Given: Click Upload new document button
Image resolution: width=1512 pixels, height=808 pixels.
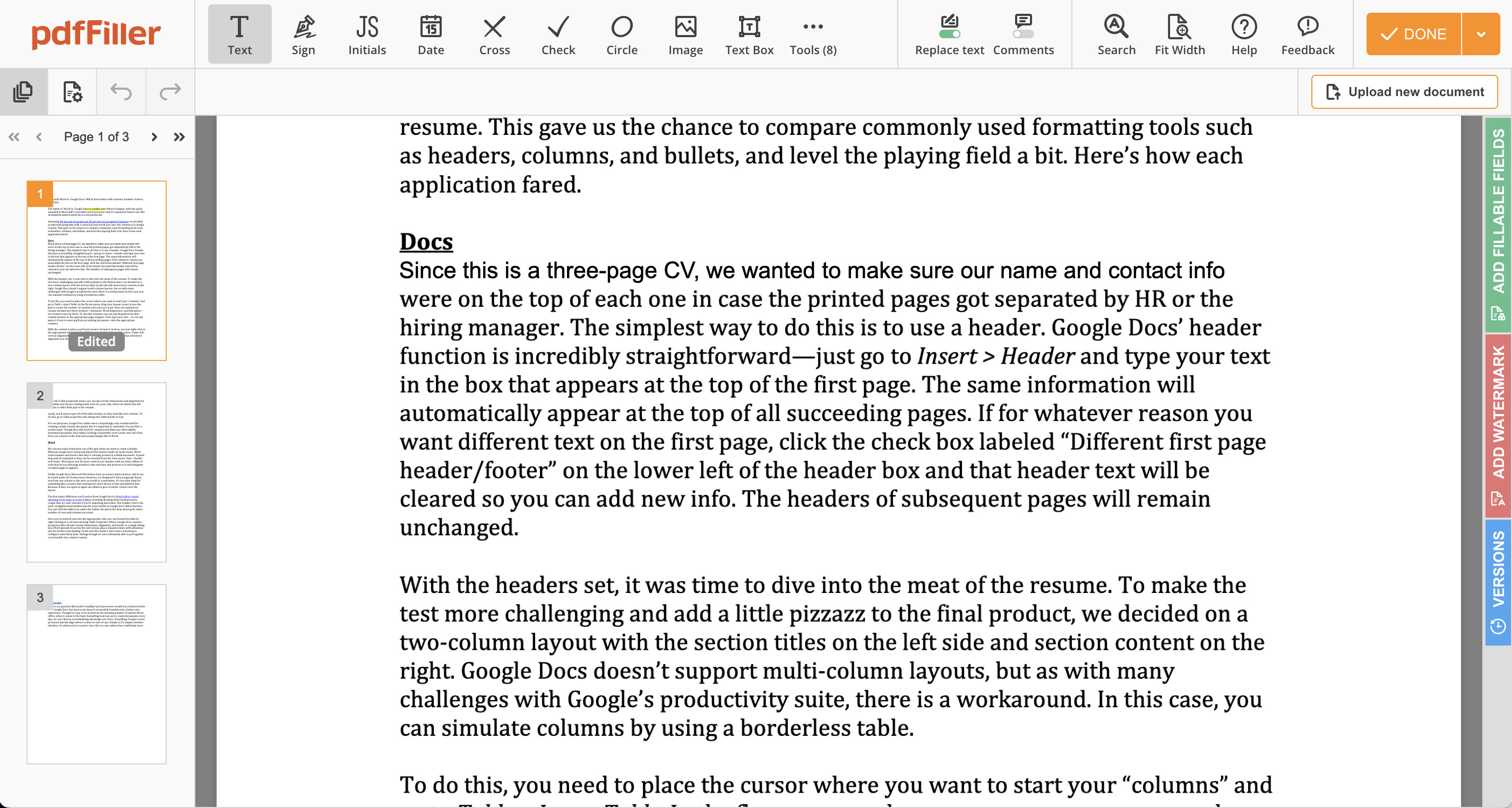Looking at the screenshot, I should (1405, 91).
